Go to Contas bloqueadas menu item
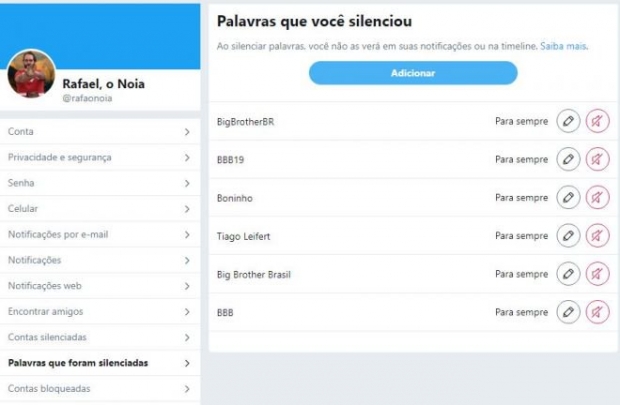620x405 pixels. 100,389
